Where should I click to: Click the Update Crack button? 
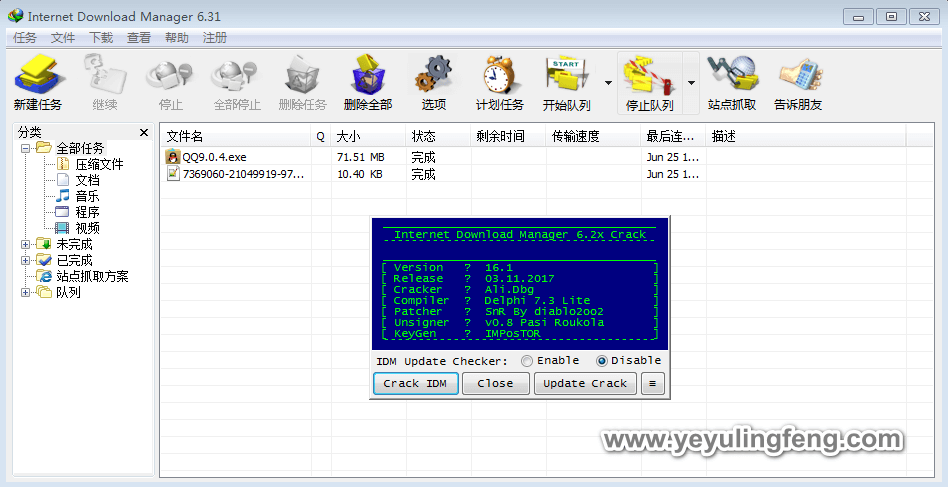[585, 383]
